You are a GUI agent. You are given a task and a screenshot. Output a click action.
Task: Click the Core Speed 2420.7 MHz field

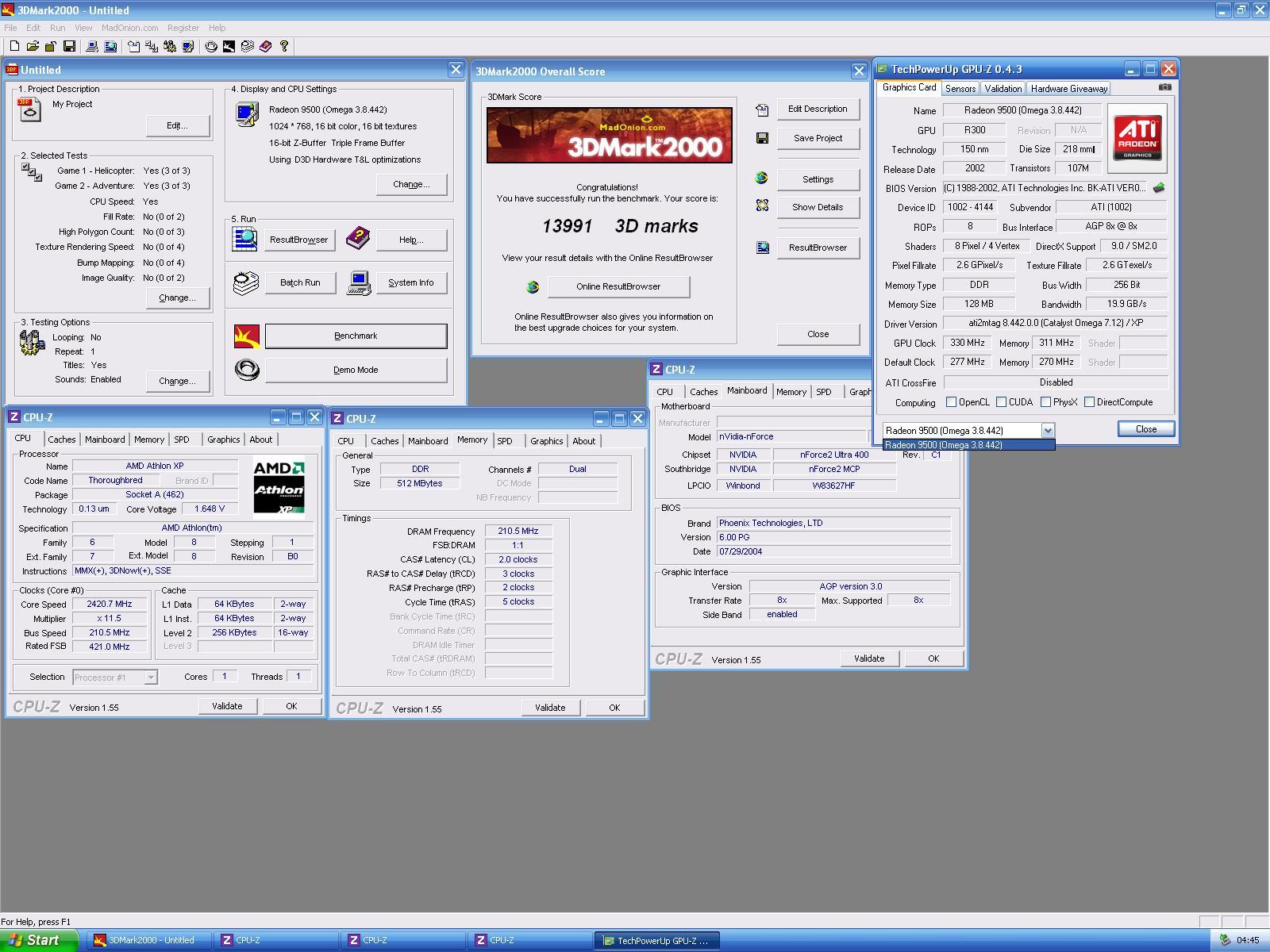coord(110,605)
